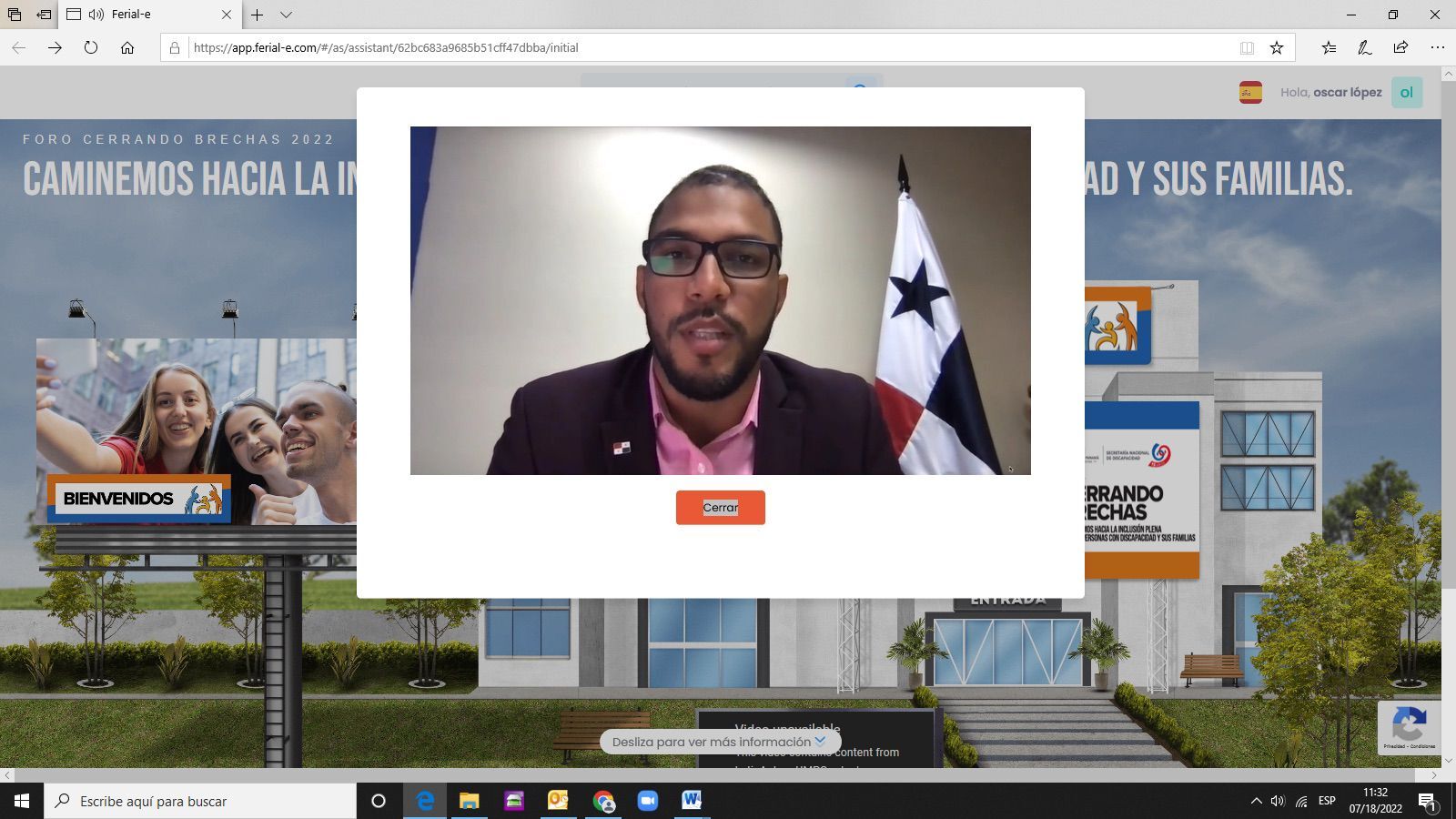
Task: Go forward in browser history
Action: tap(55, 47)
